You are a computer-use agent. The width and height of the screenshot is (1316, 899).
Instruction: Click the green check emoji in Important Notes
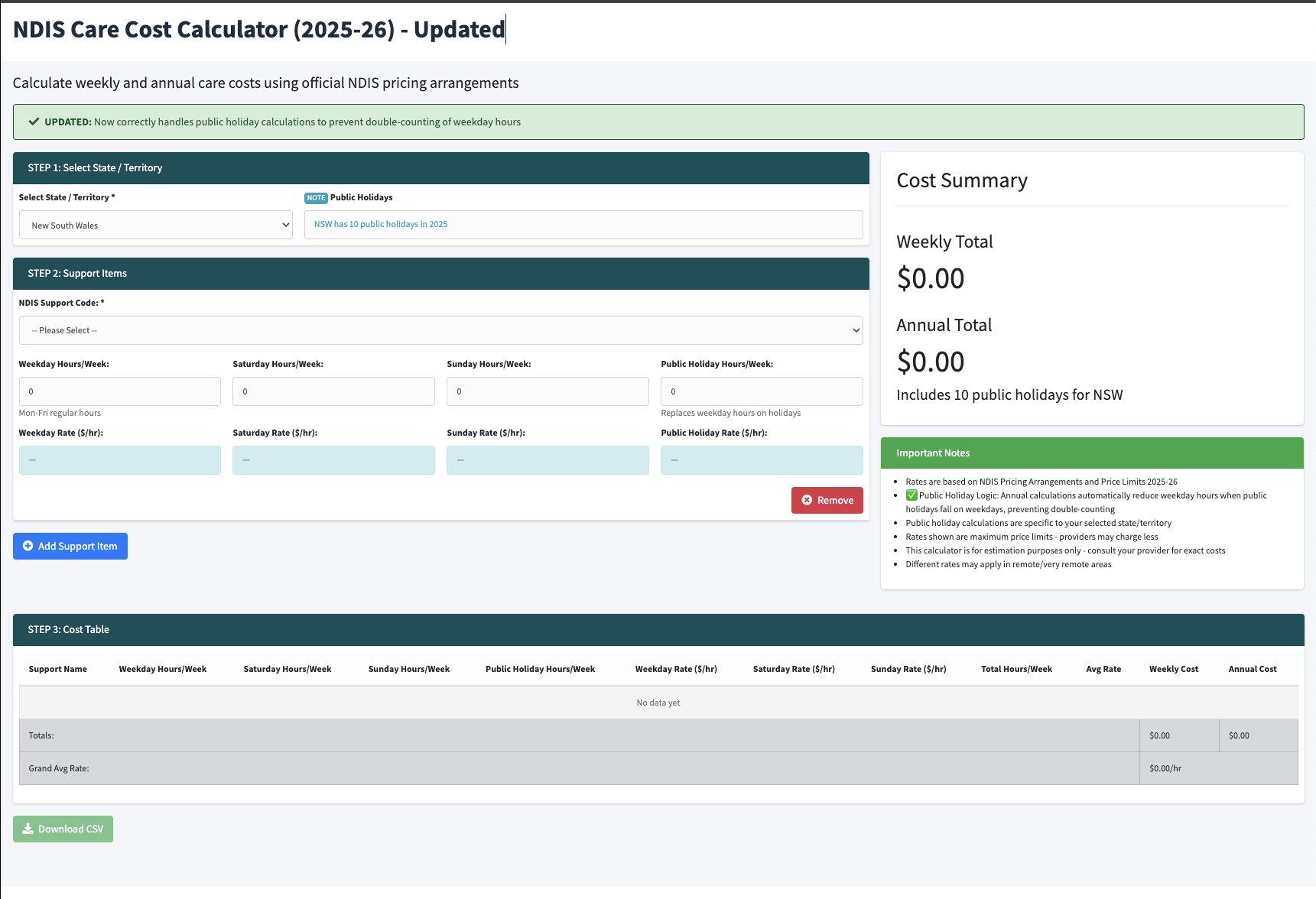pyautogui.click(x=911, y=495)
